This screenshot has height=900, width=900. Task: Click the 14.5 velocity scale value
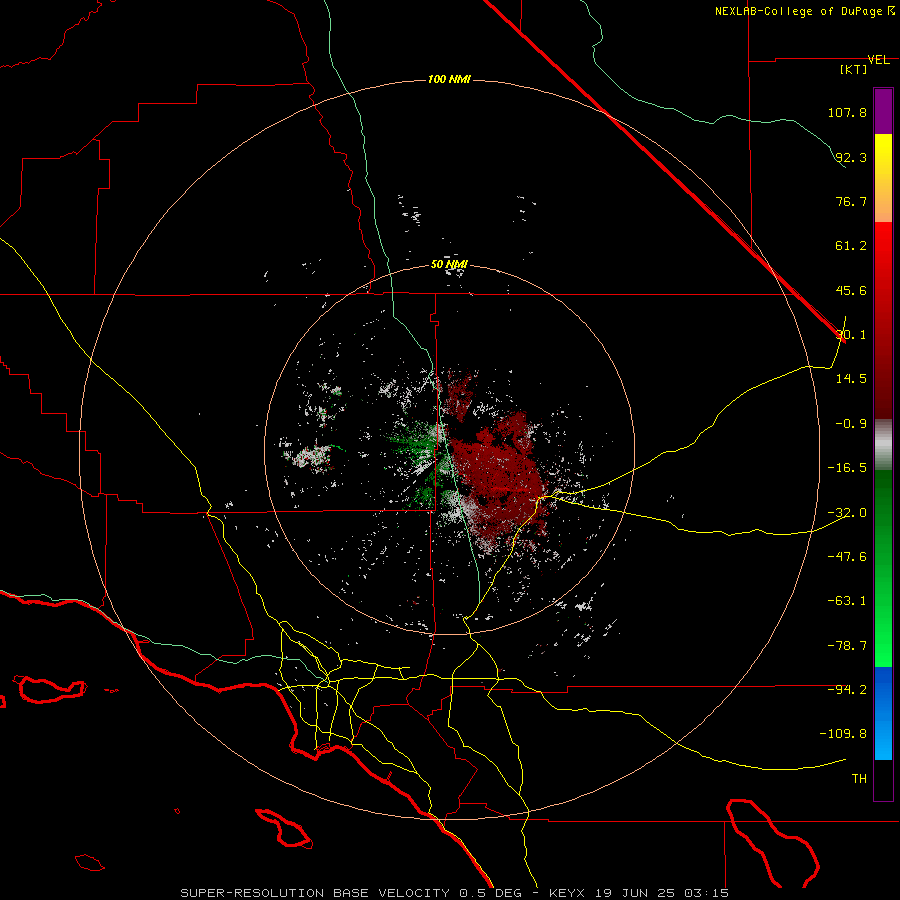851,379
